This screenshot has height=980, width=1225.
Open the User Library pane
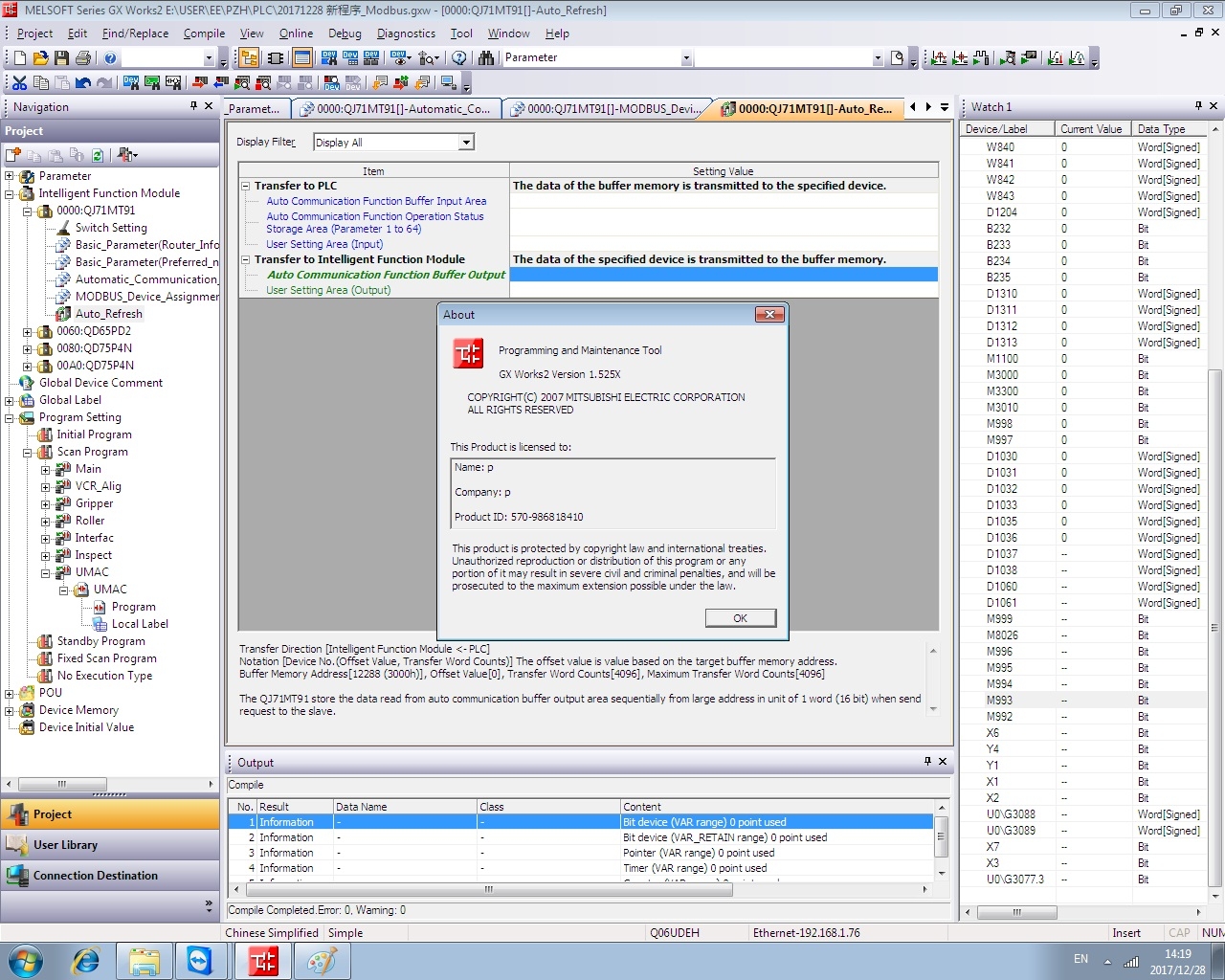coord(110,845)
